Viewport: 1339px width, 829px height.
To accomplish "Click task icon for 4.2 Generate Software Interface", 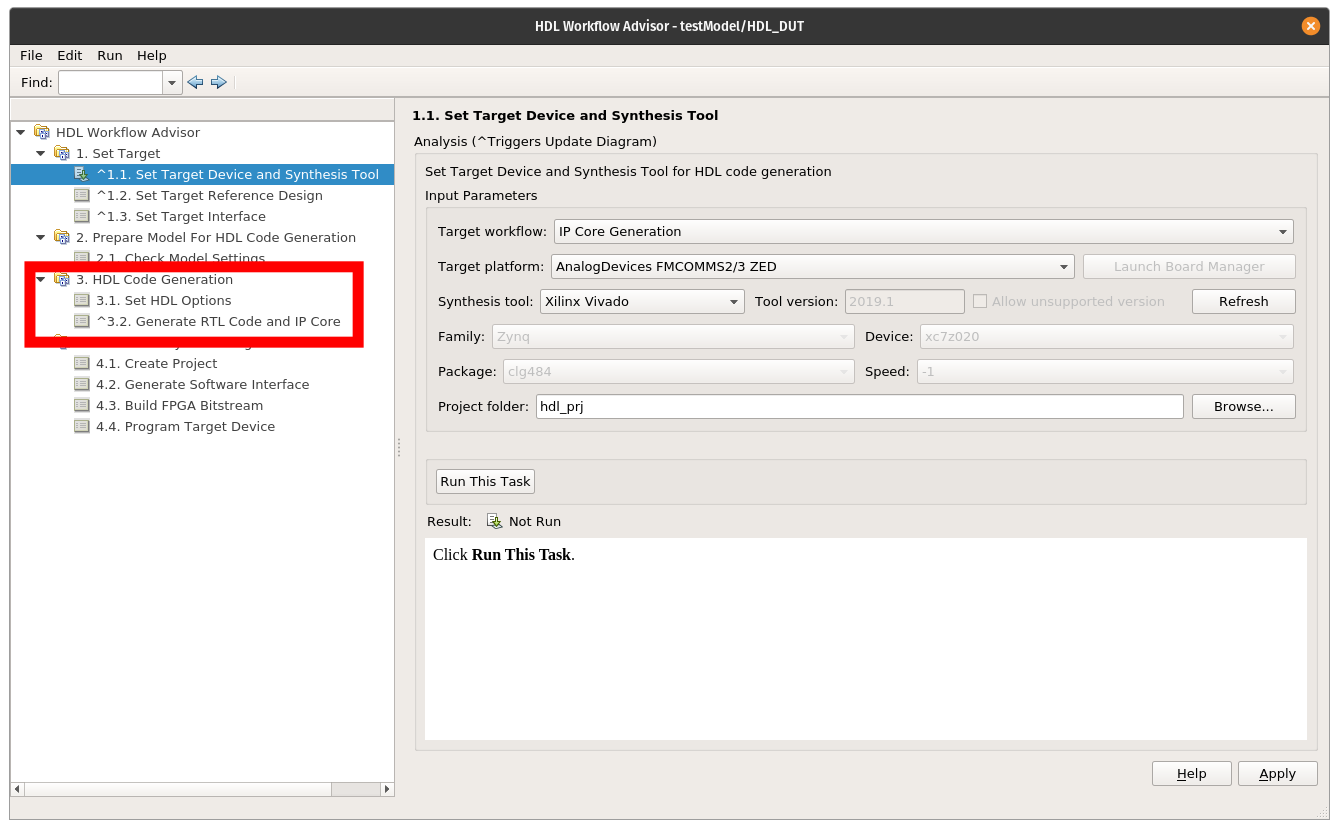I will tap(82, 384).
